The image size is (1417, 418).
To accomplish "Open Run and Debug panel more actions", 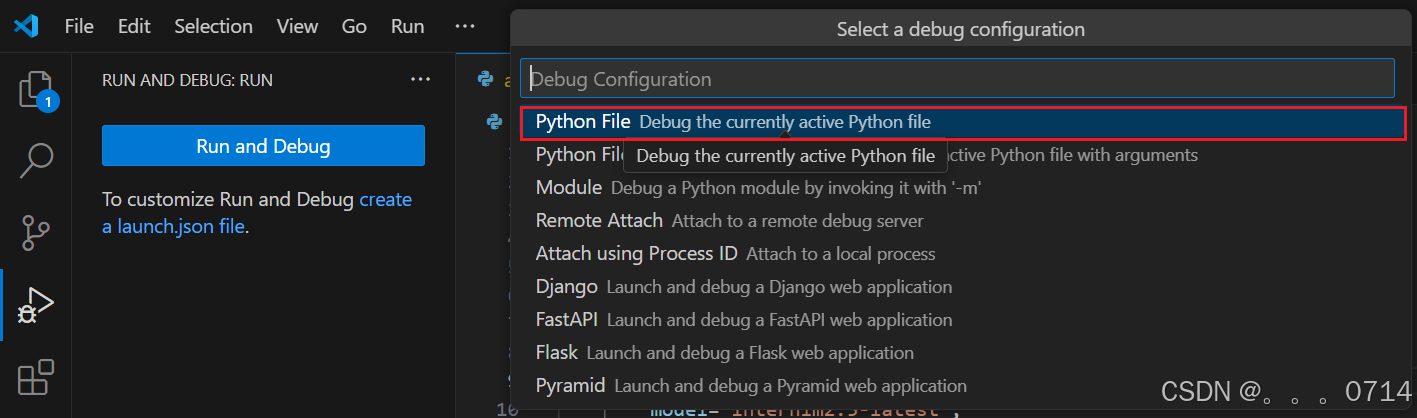I will [x=420, y=80].
